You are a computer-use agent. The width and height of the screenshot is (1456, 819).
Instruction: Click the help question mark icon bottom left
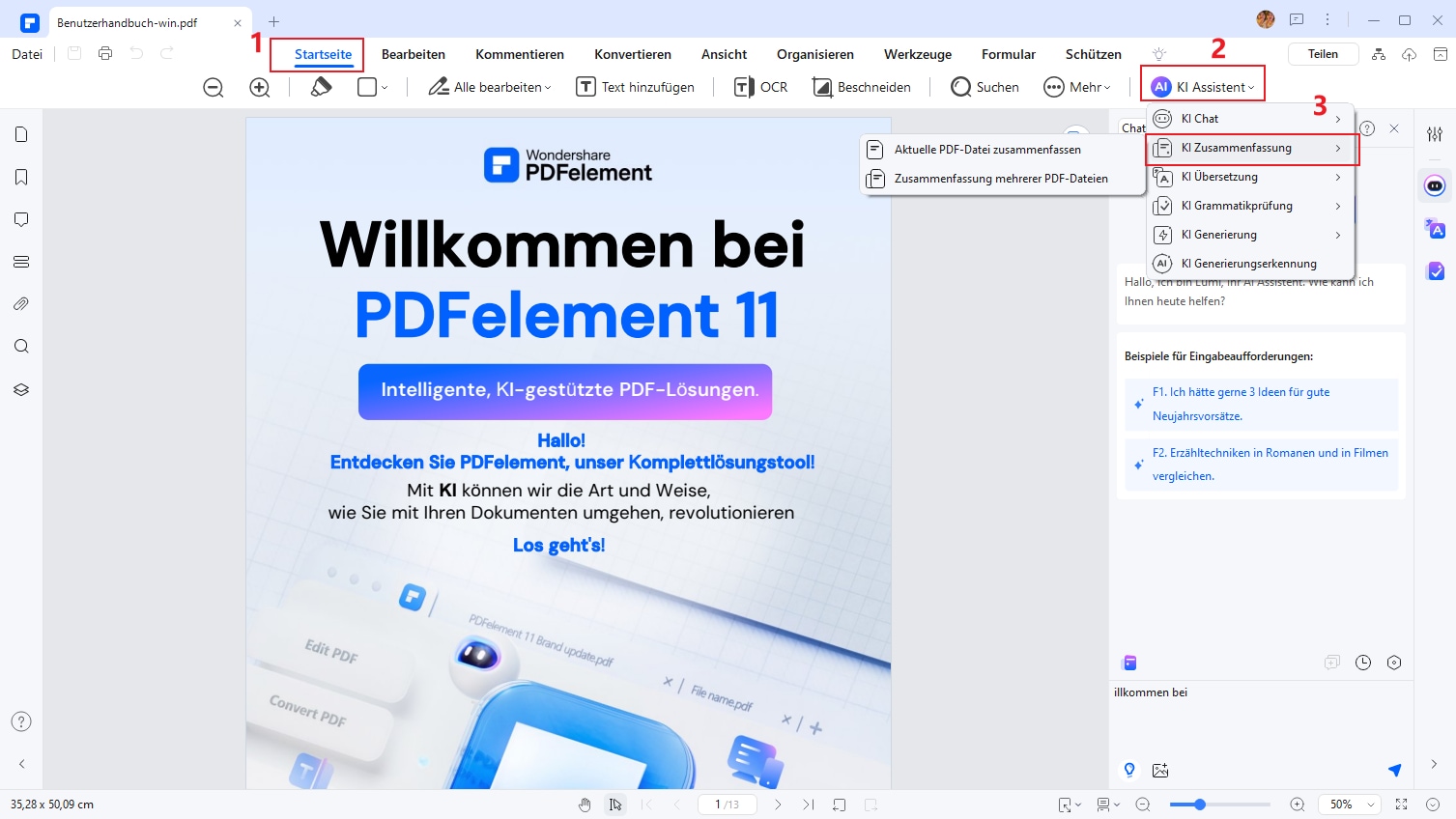21,721
